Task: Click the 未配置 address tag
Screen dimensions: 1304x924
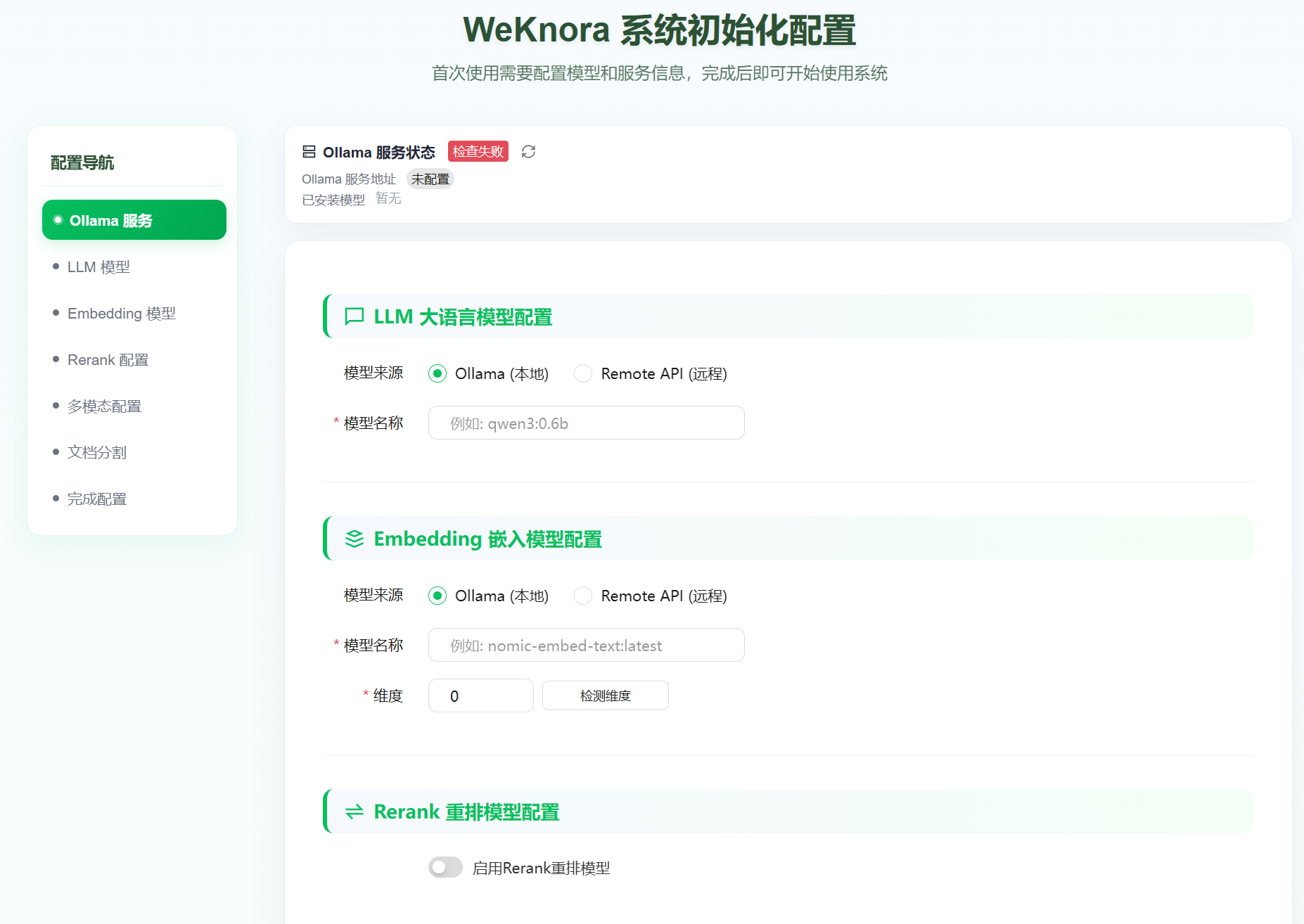Action: coord(430,179)
